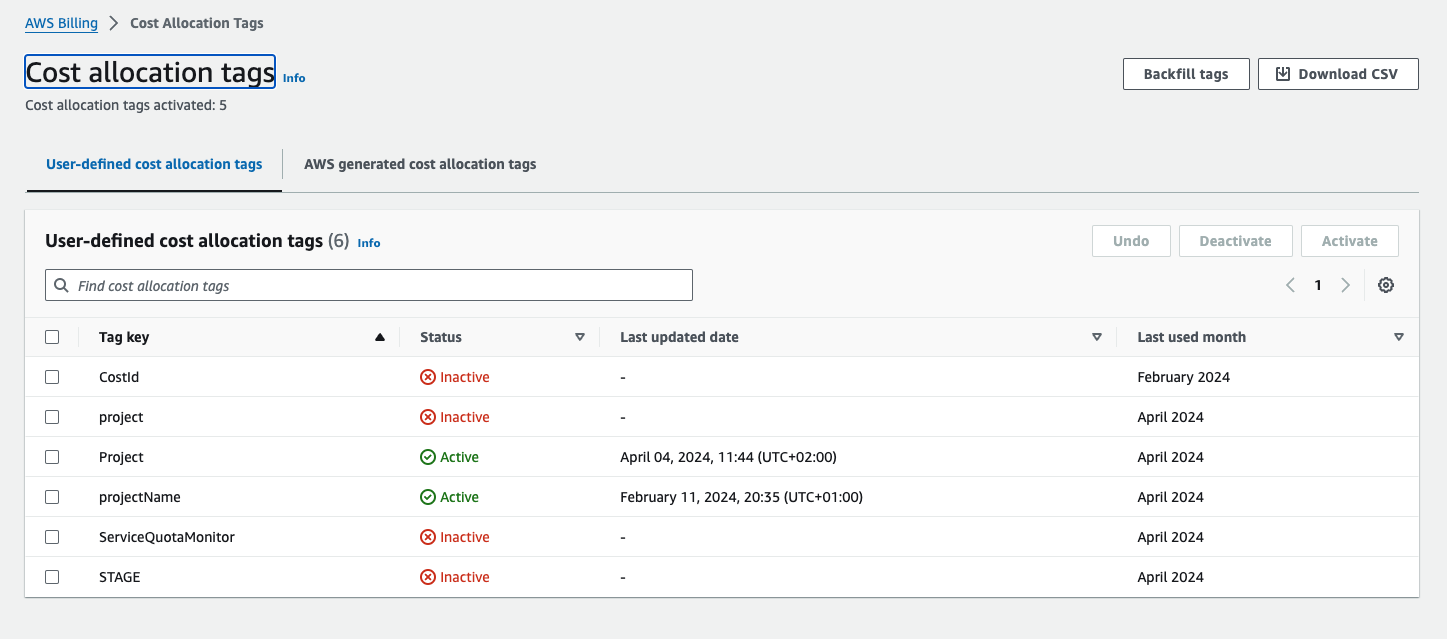Click the Project Active checkmark icon
The image size is (1447, 639).
pyautogui.click(x=428, y=457)
